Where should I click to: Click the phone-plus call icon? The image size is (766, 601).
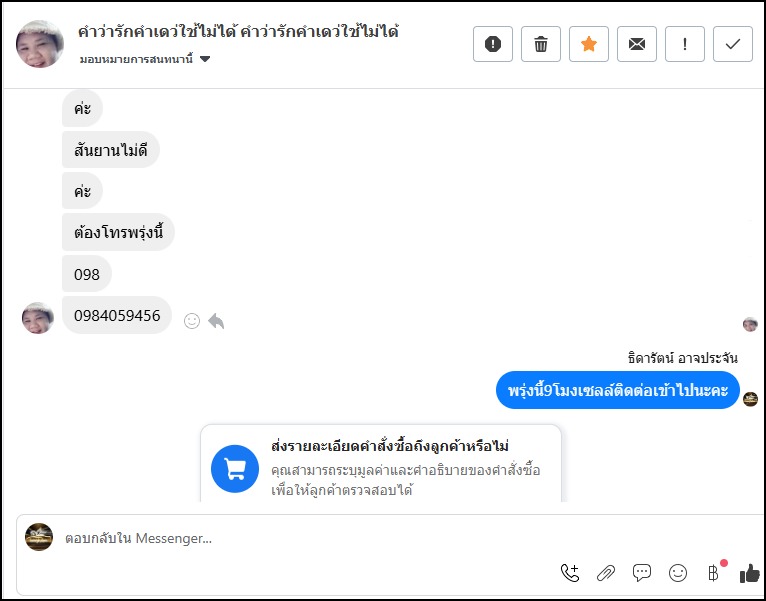tap(570, 573)
